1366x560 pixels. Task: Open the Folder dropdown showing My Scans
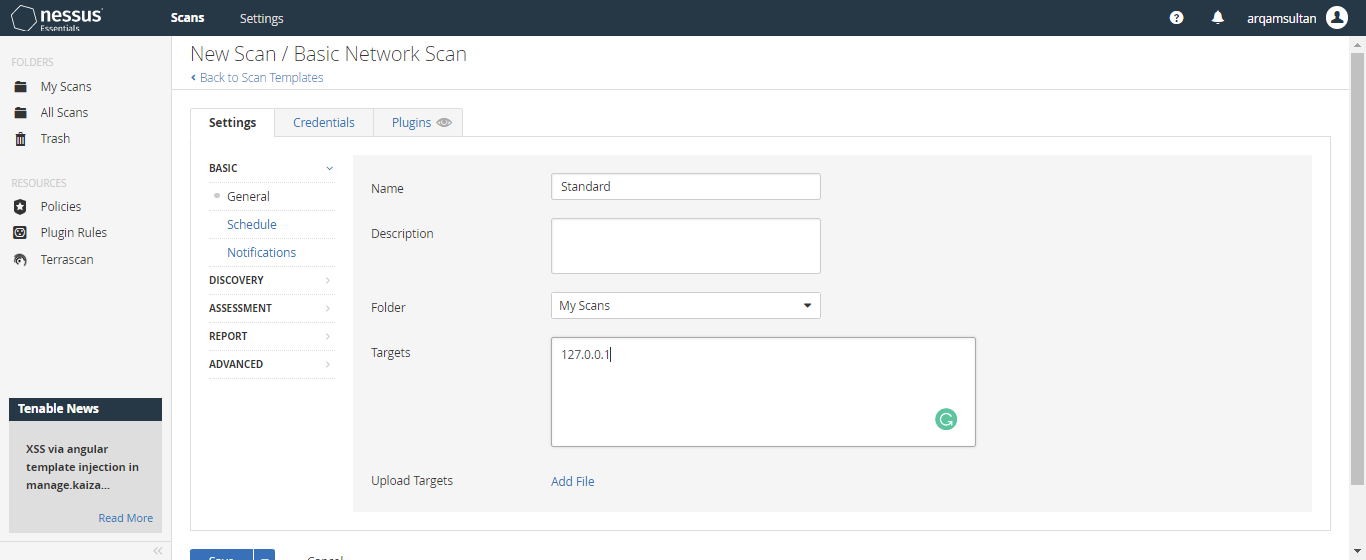686,306
